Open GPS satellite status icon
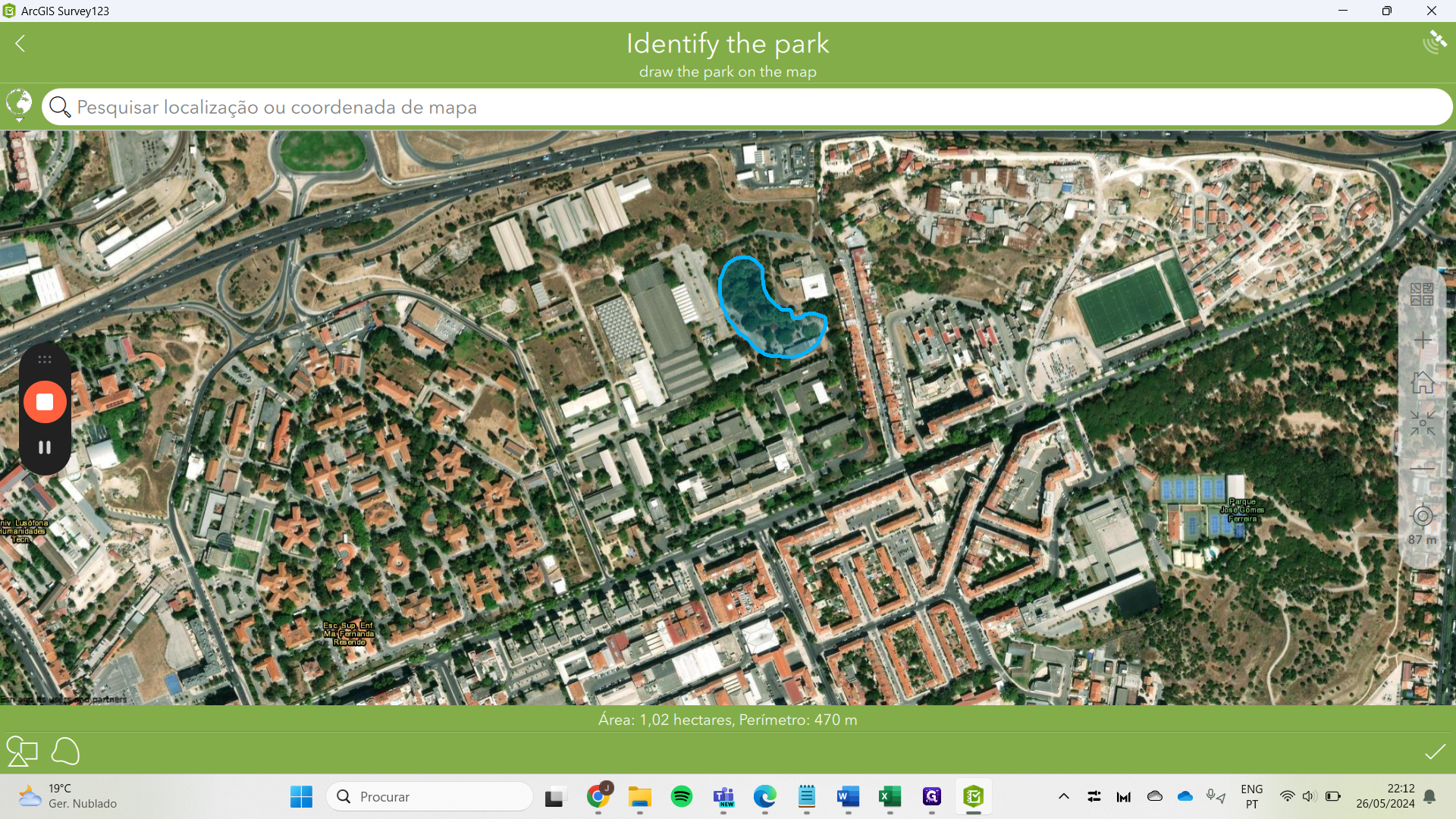 pos(1434,42)
